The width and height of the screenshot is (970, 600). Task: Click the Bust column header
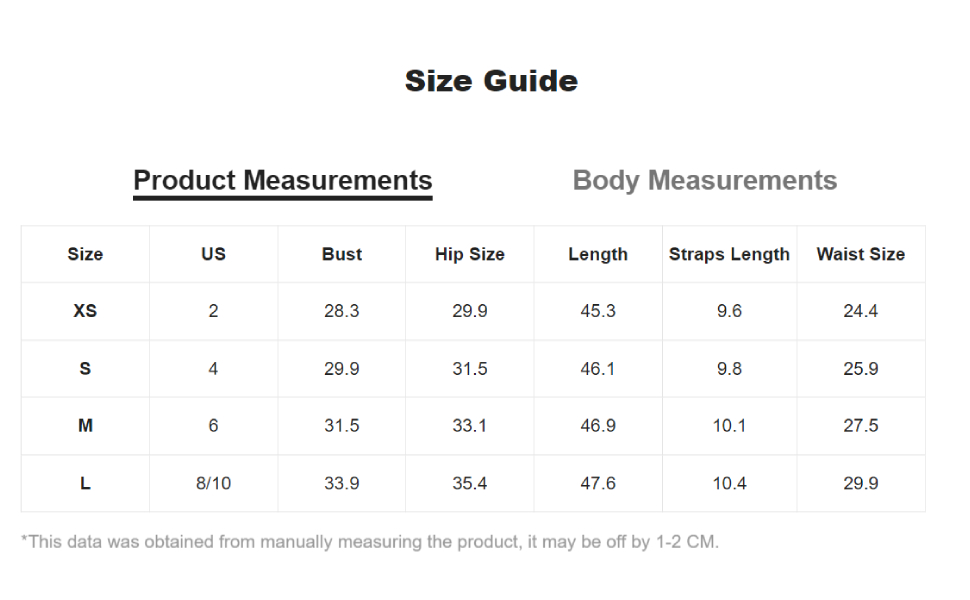pos(341,254)
